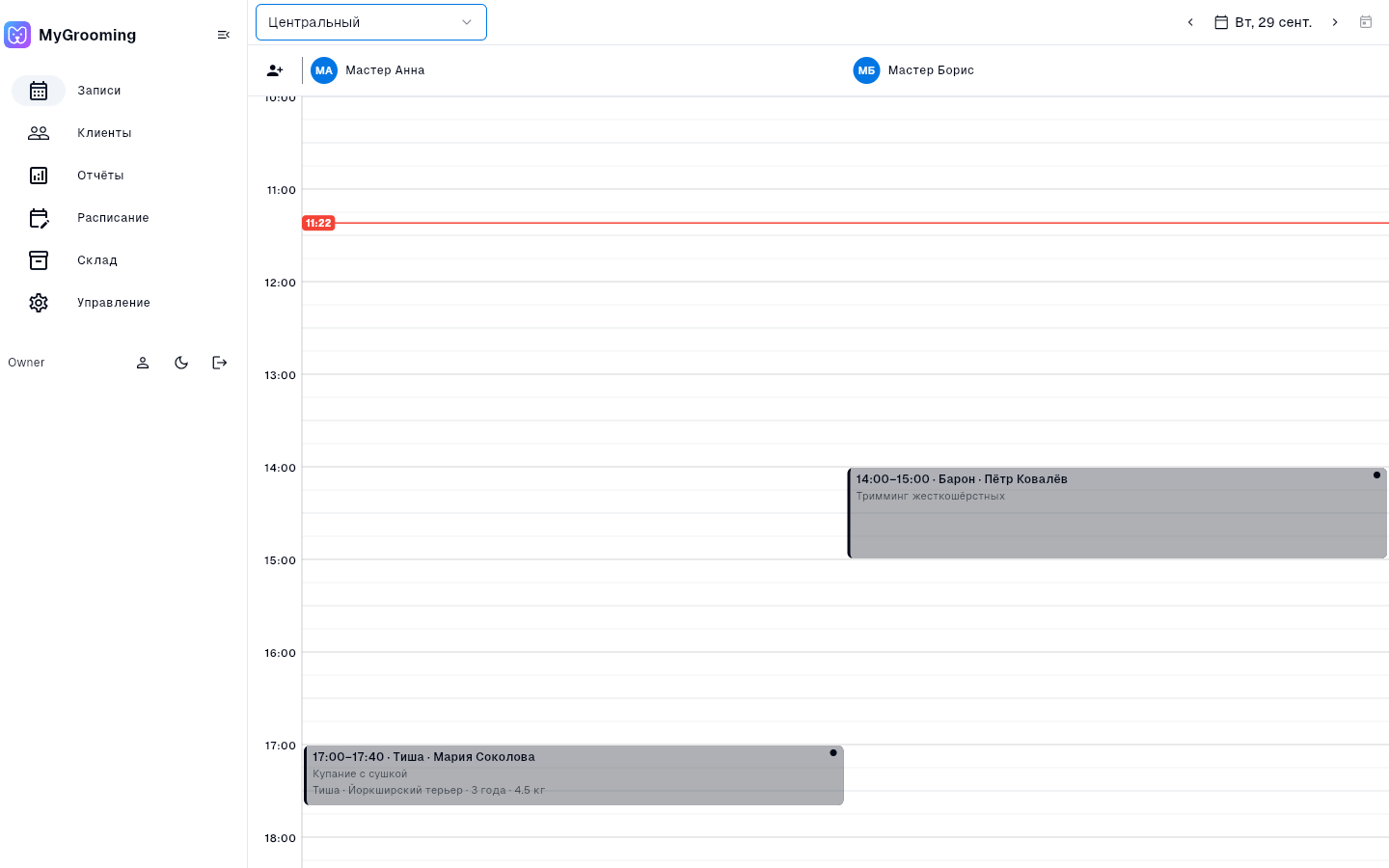Click the add master icon
This screenshot has width=1389, height=868.
275,70
